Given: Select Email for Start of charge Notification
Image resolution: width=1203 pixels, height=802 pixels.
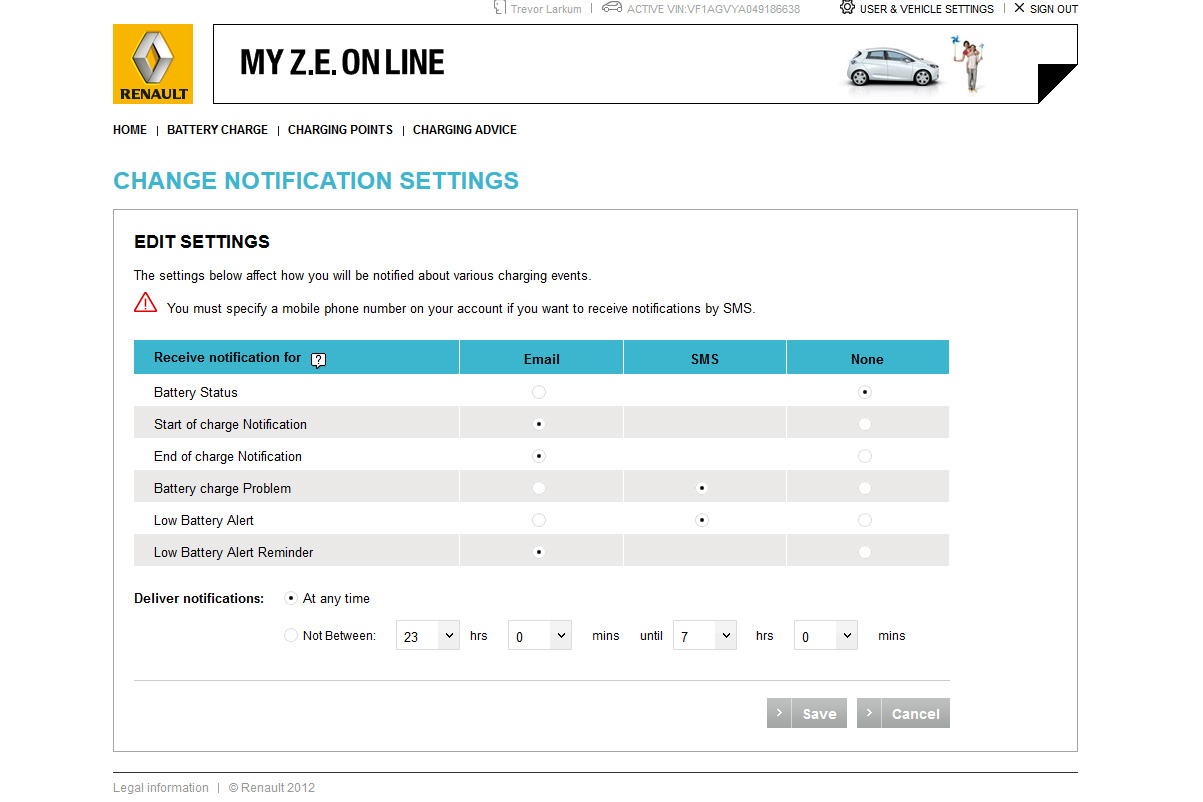Looking at the screenshot, I should pyautogui.click(x=539, y=424).
